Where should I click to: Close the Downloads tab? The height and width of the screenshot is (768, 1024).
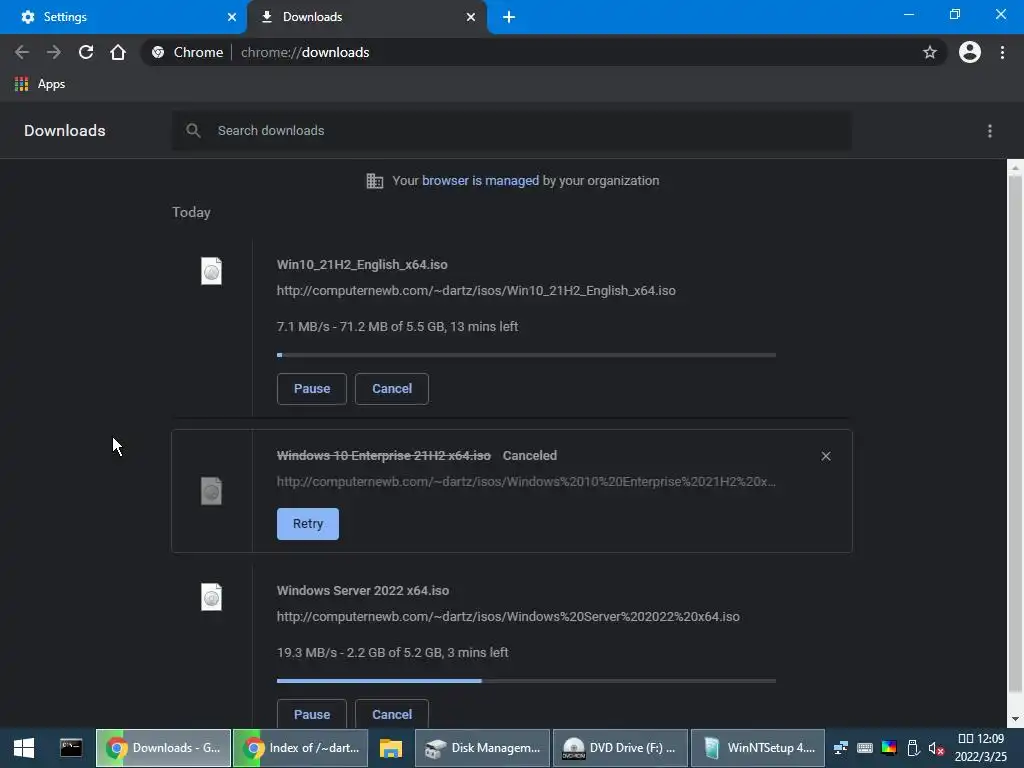tap(471, 17)
